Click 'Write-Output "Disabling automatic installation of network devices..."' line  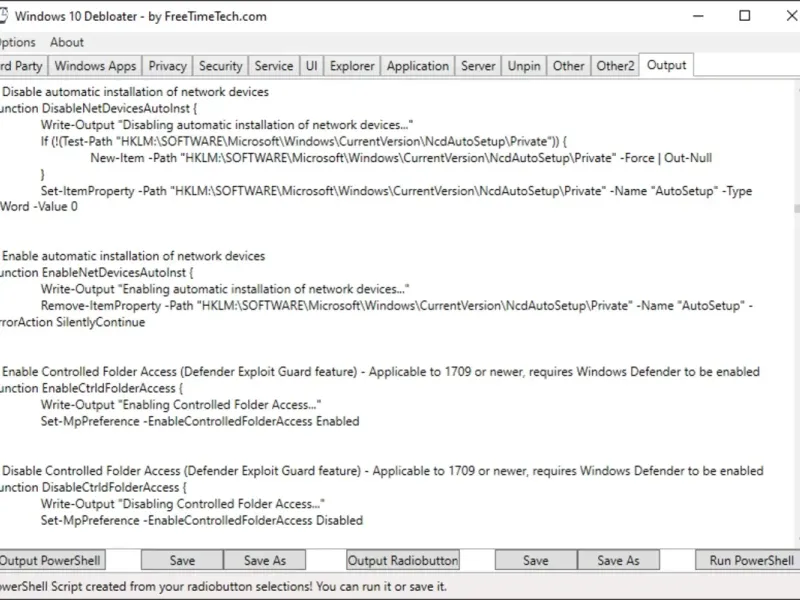(x=227, y=125)
